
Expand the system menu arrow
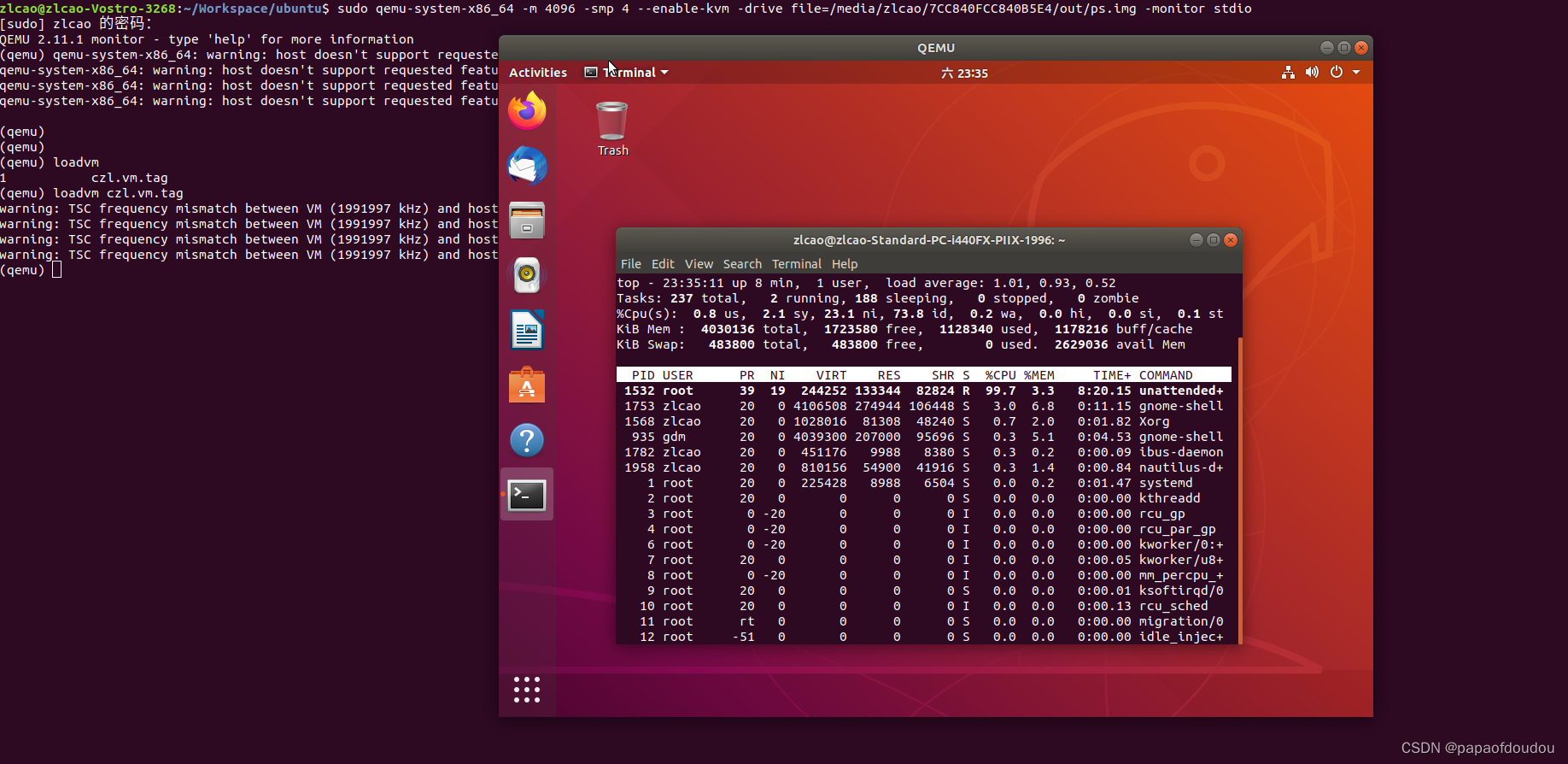[1356, 73]
